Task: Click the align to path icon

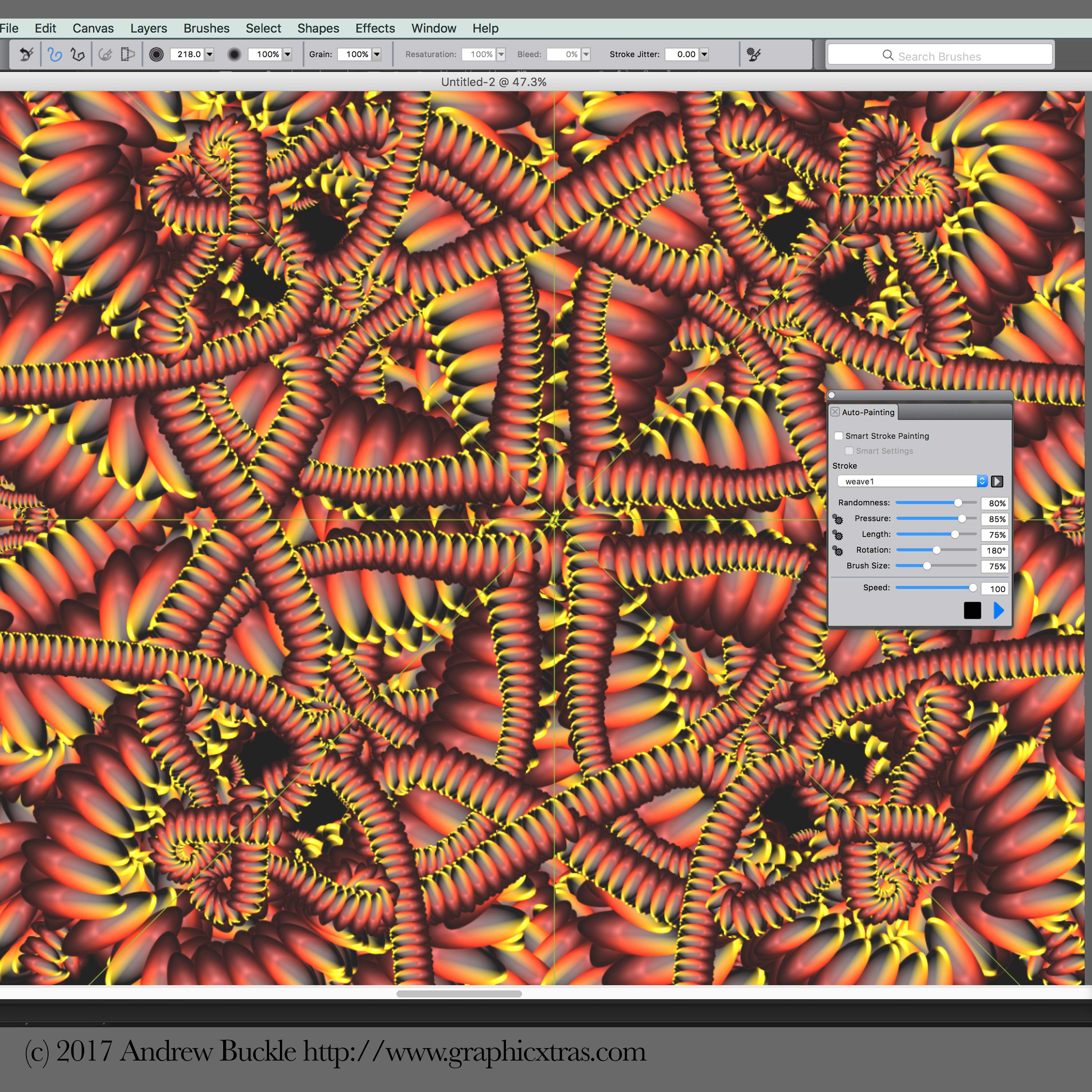Action: (x=105, y=54)
